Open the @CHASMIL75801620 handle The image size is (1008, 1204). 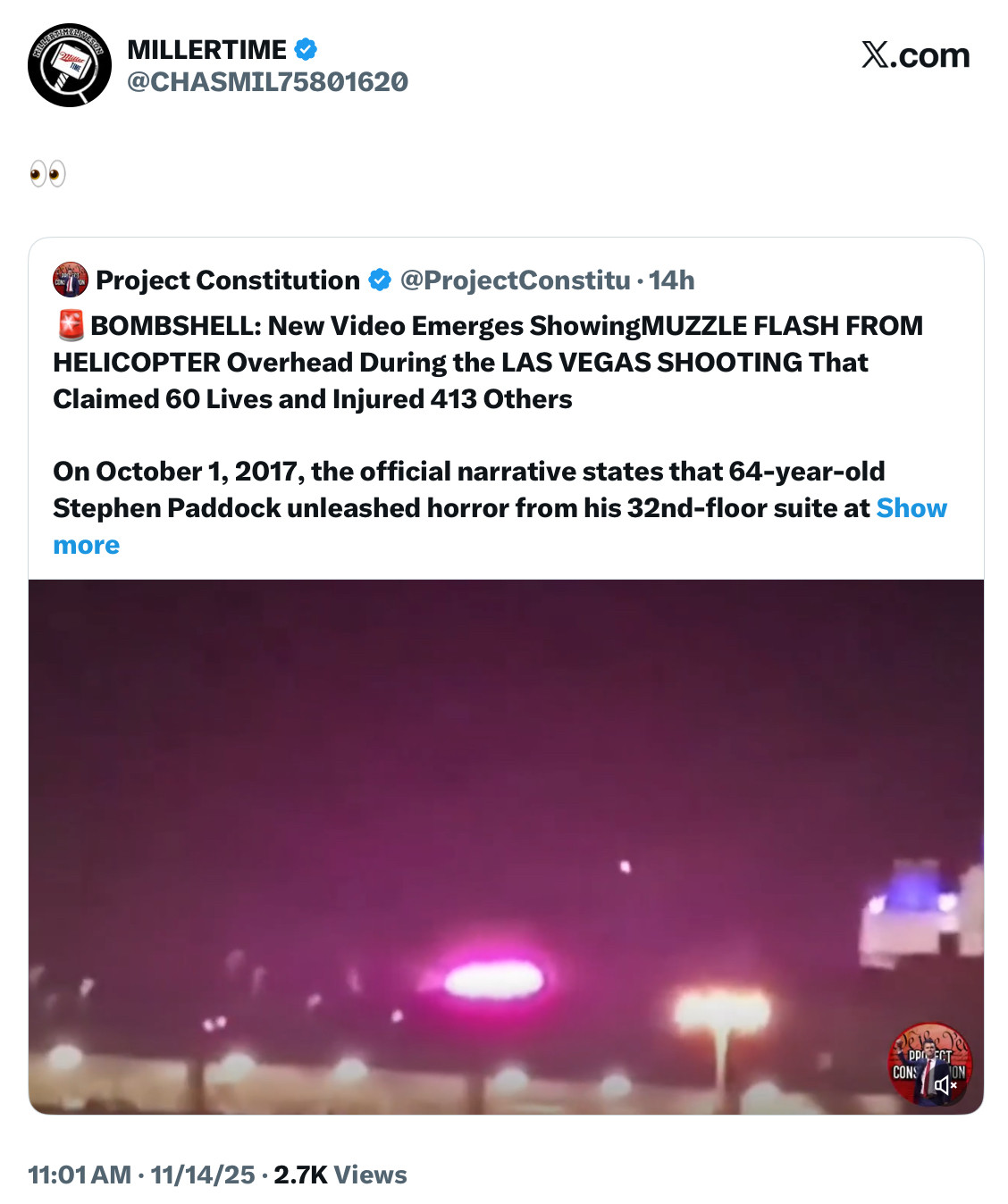[x=268, y=82]
